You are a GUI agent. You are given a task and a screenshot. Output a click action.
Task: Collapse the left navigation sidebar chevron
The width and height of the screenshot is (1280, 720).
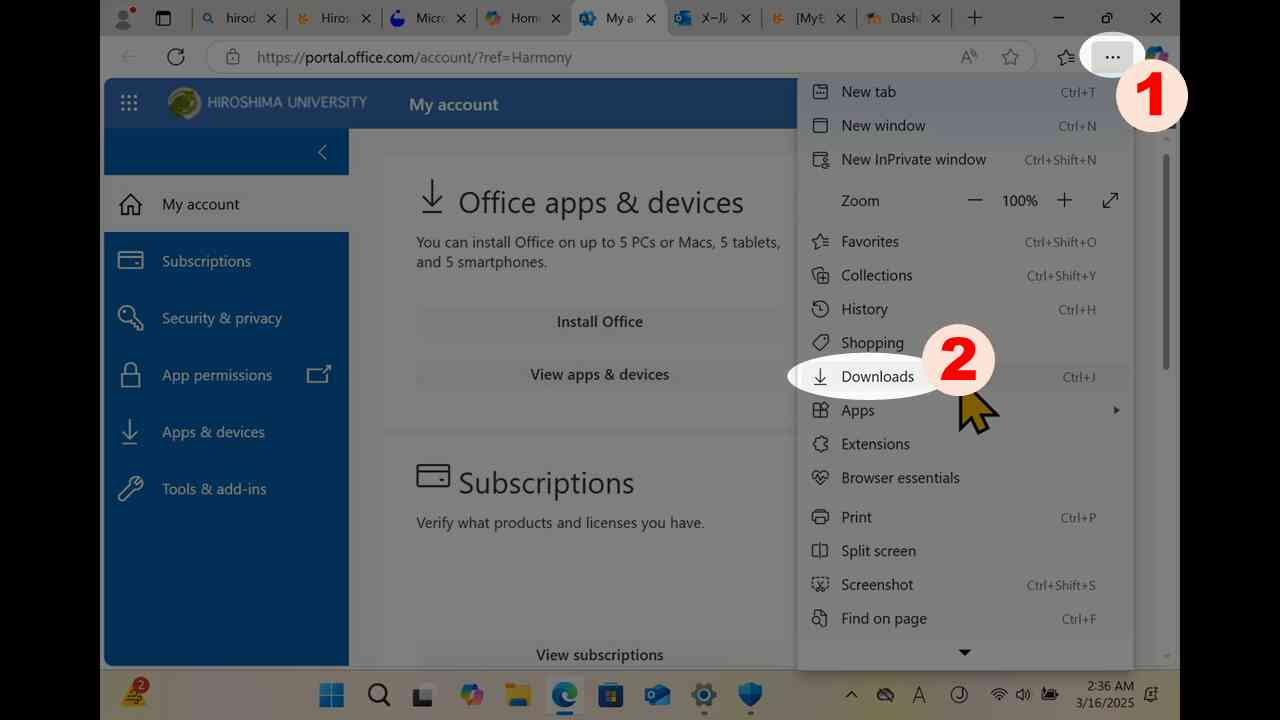pos(322,152)
